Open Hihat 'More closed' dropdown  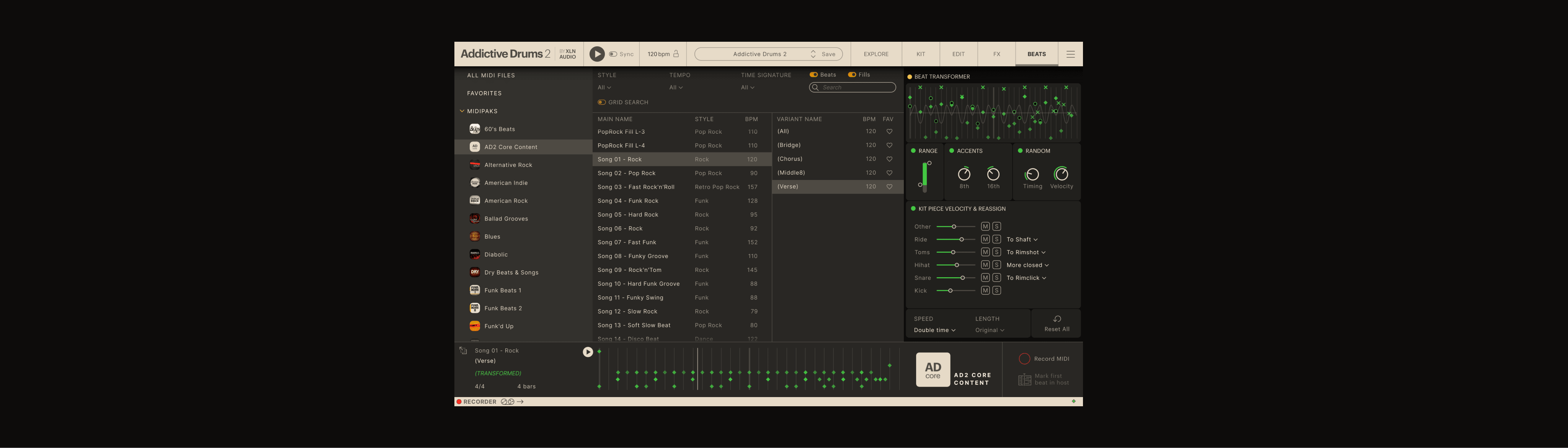[1027, 265]
